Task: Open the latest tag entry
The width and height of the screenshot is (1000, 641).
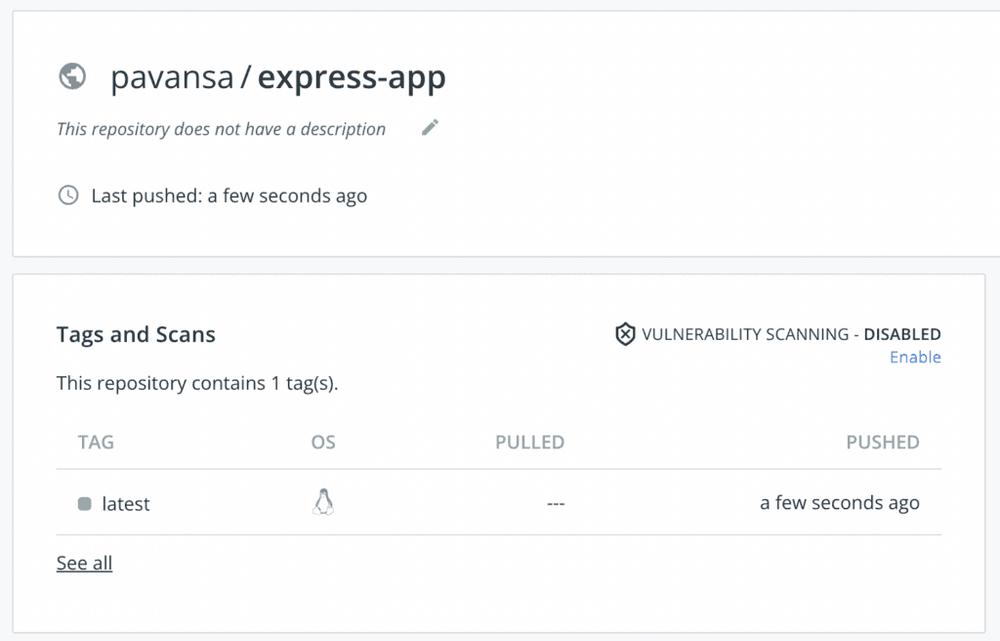Action: (x=126, y=504)
